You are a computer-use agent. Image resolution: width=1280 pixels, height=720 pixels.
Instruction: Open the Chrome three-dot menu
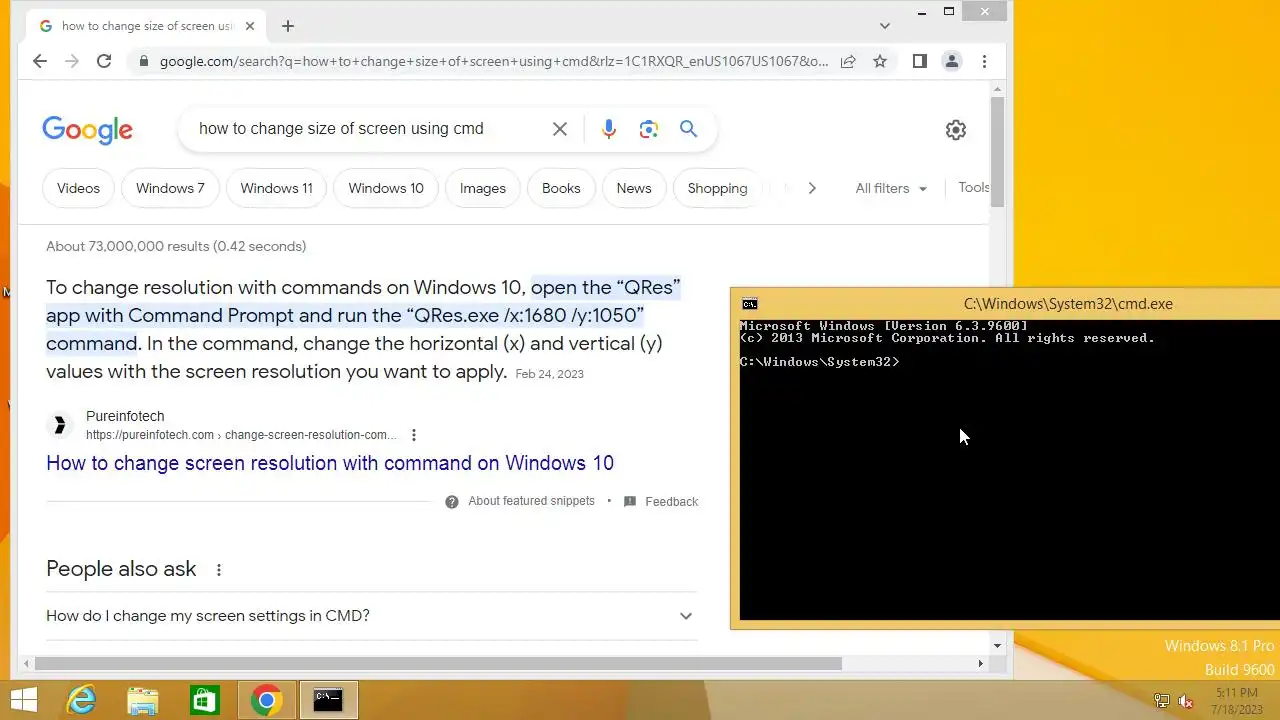tap(984, 61)
